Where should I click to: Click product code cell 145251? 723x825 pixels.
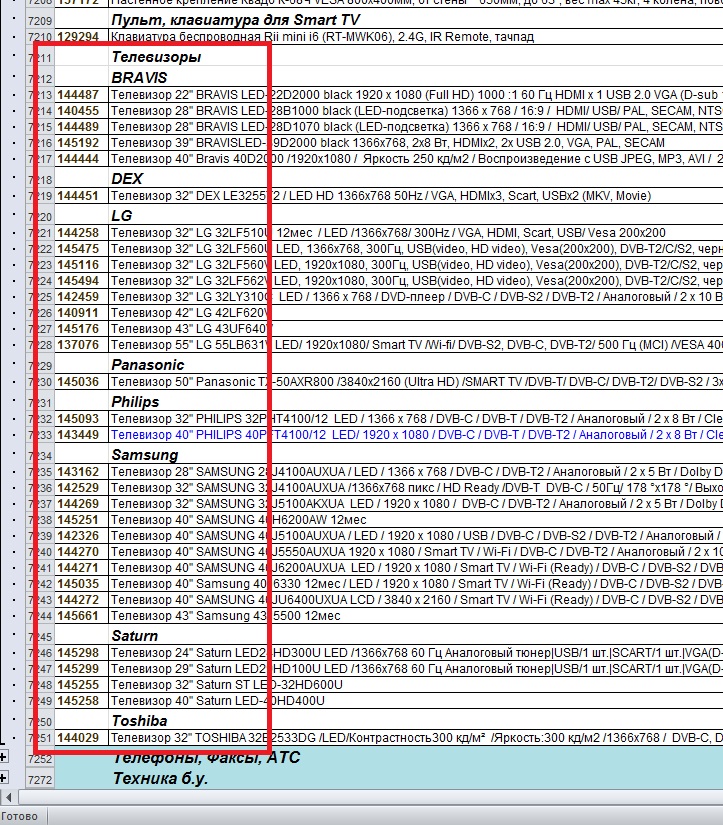click(x=82, y=520)
